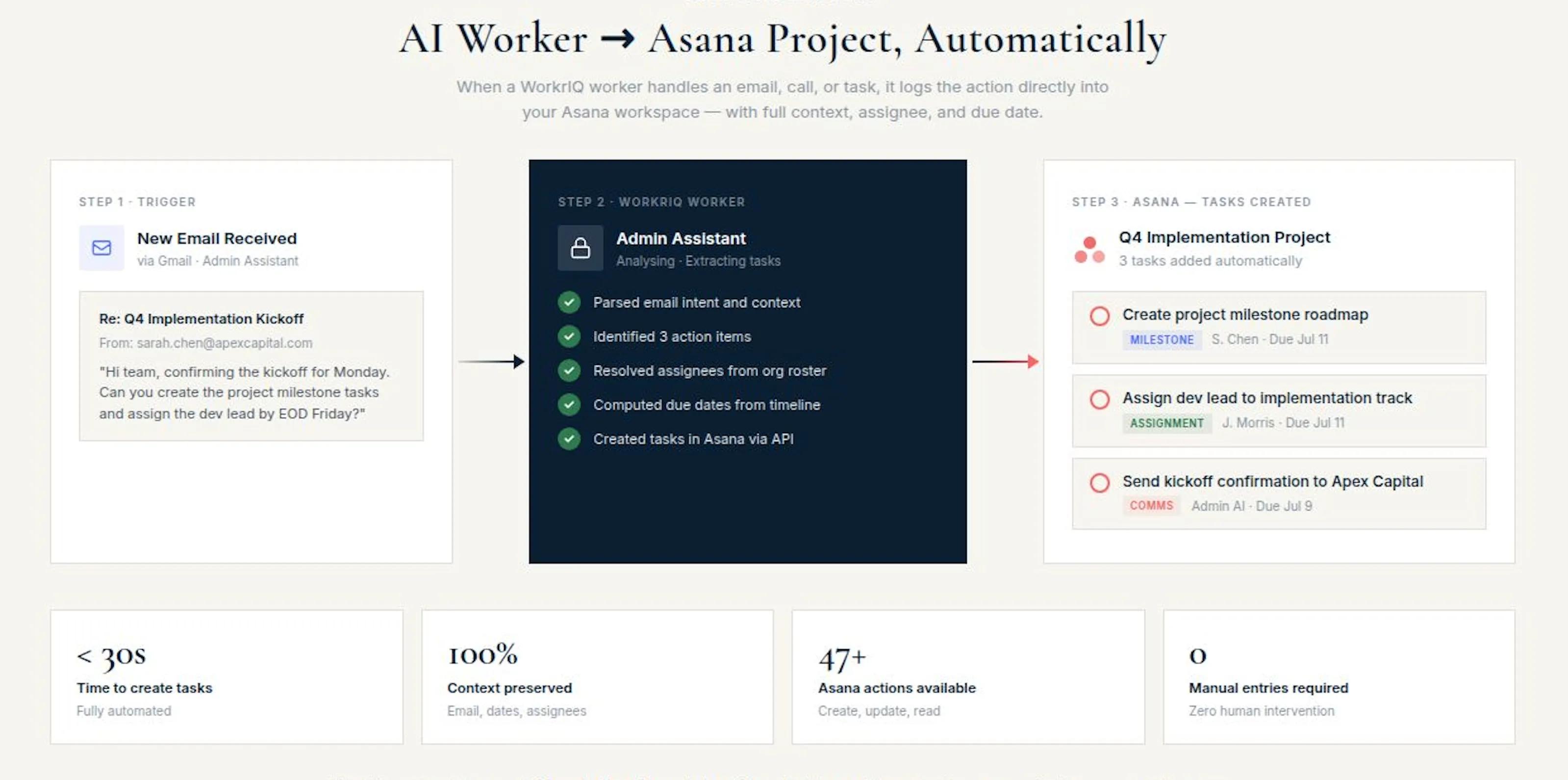This screenshot has height=780, width=1568.
Task: Click the green check beside Identified 3 action items
Action: [x=569, y=337]
